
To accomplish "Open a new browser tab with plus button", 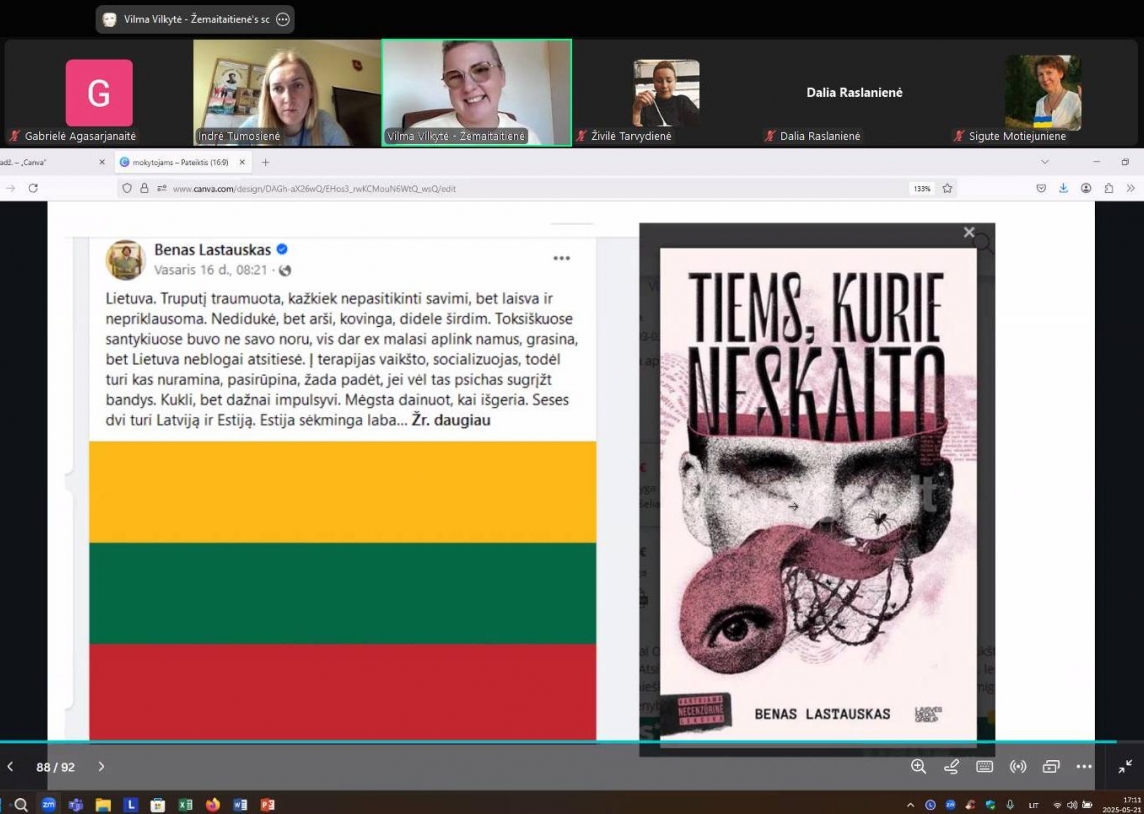I will [x=265, y=162].
